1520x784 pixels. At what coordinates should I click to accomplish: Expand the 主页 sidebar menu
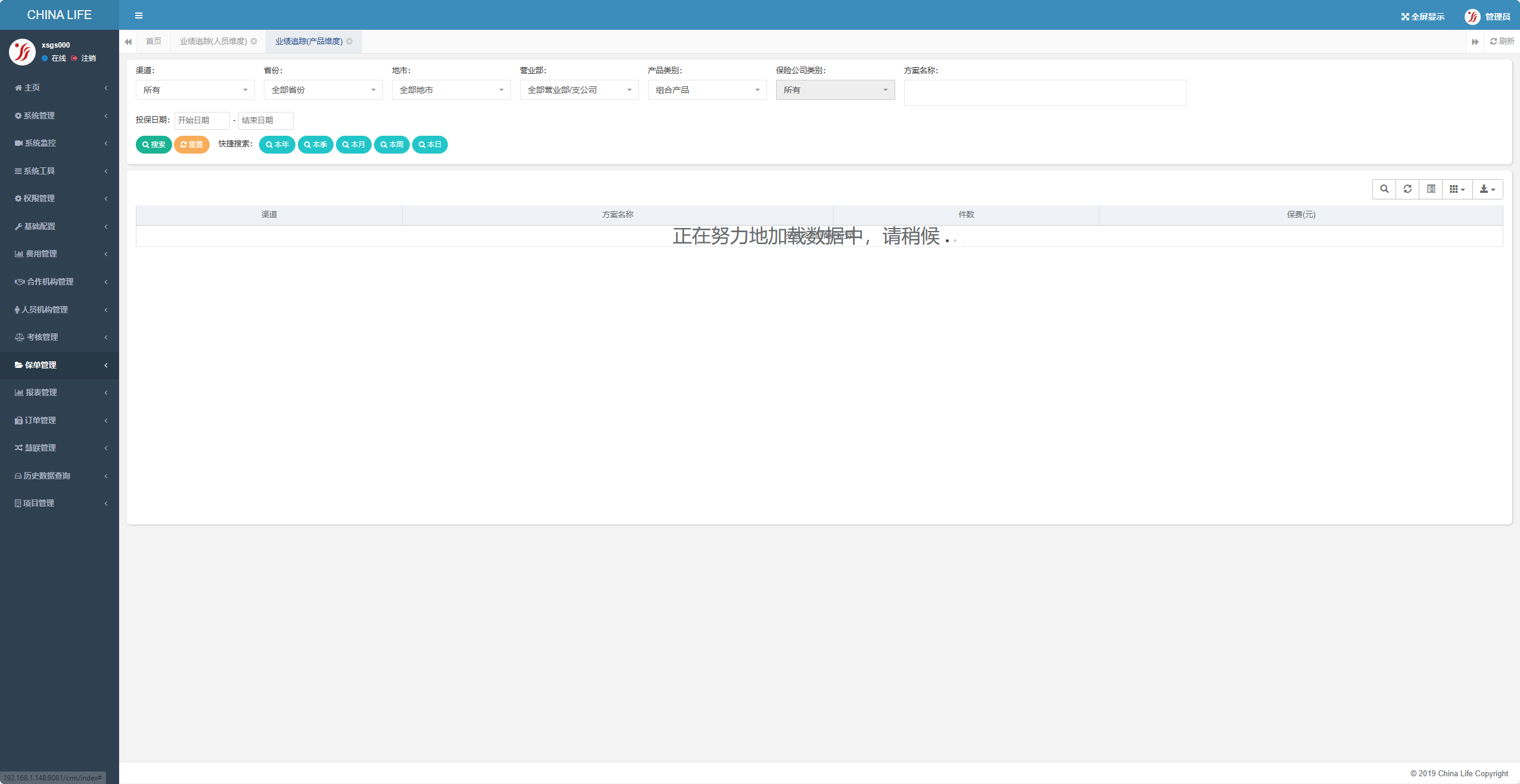[60, 88]
